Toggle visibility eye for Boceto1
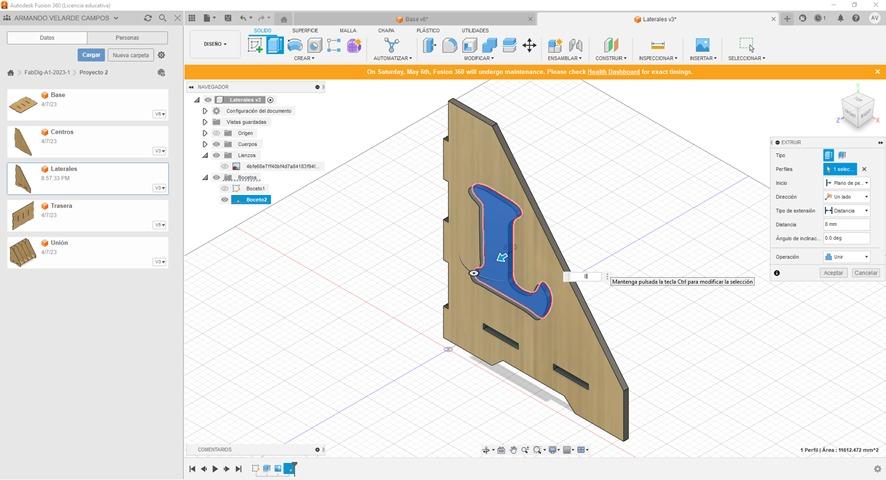Viewport: 886px width, 480px height. coord(225,188)
